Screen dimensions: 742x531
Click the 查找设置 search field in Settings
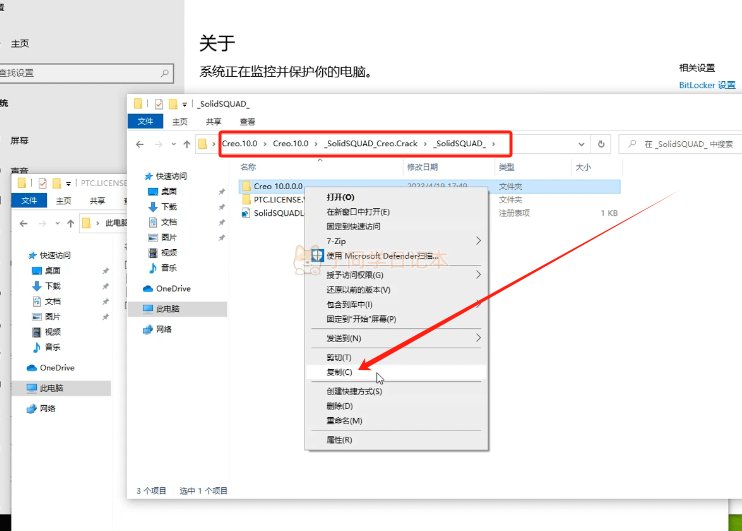click(87, 73)
